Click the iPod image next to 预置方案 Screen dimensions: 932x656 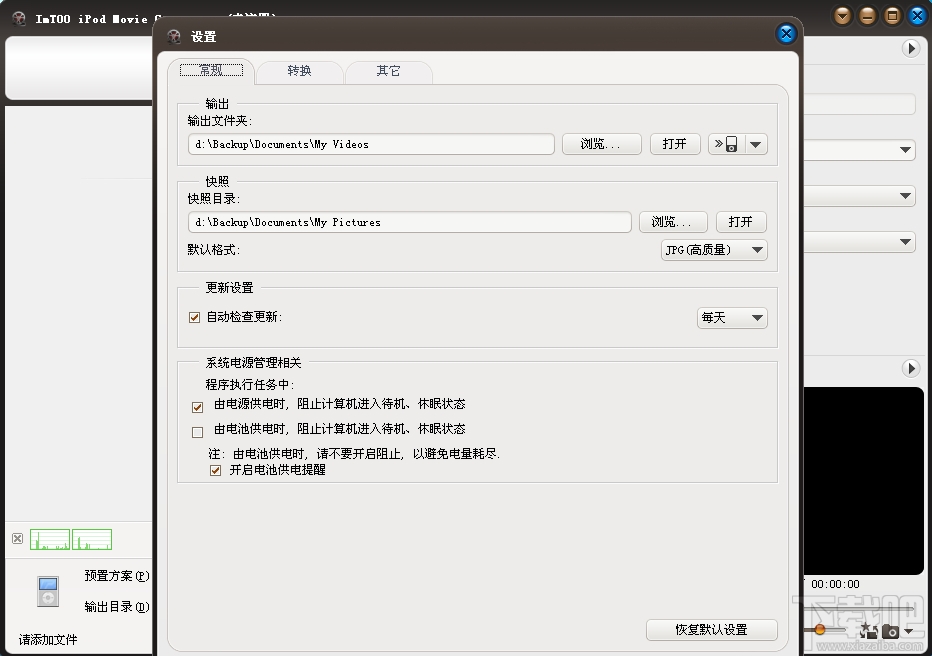[47, 590]
